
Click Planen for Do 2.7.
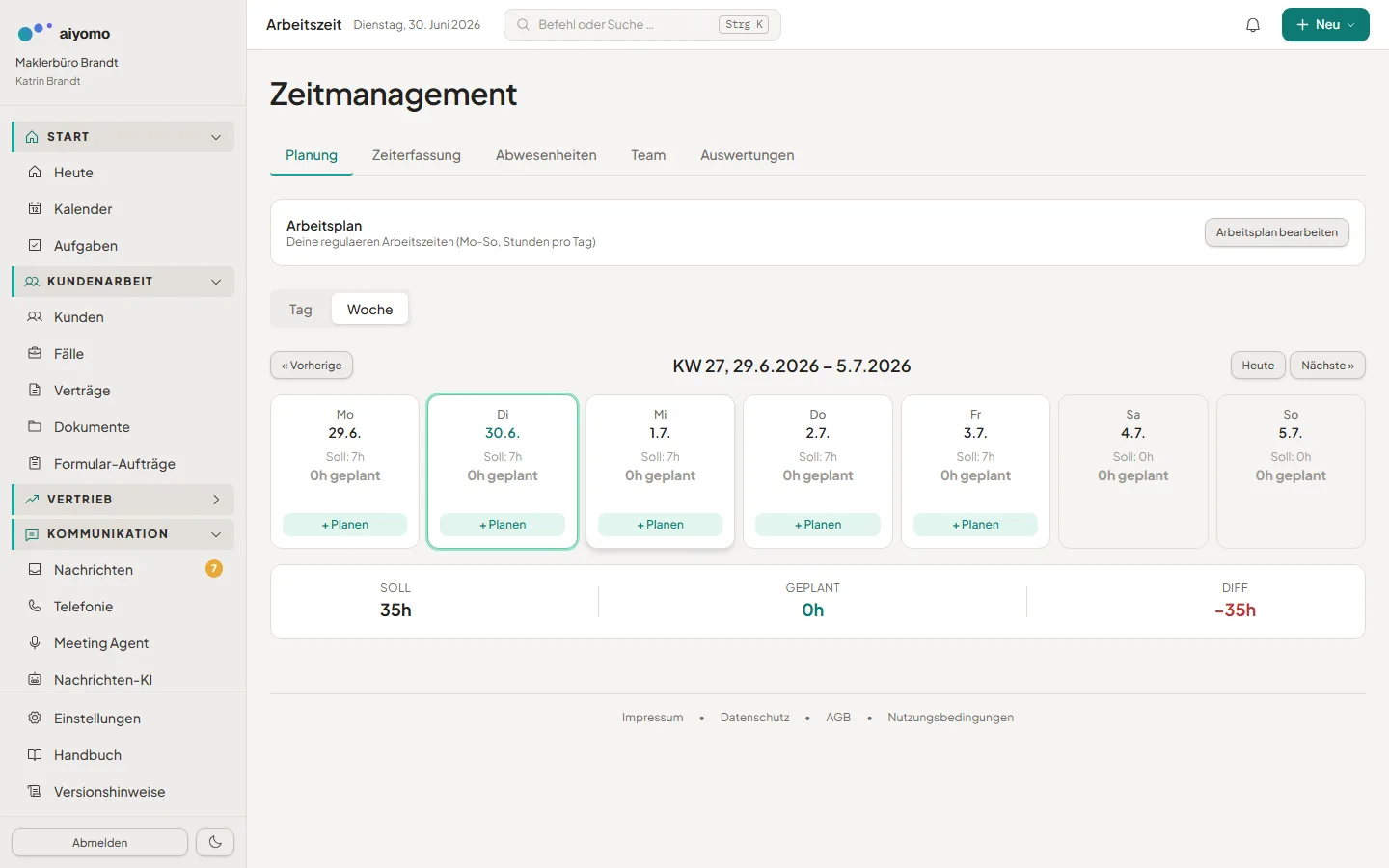pos(818,525)
